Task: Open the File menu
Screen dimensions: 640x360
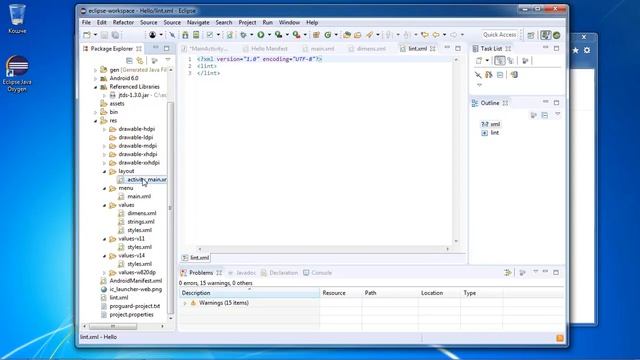Action: pyautogui.click(x=86, y=22)
